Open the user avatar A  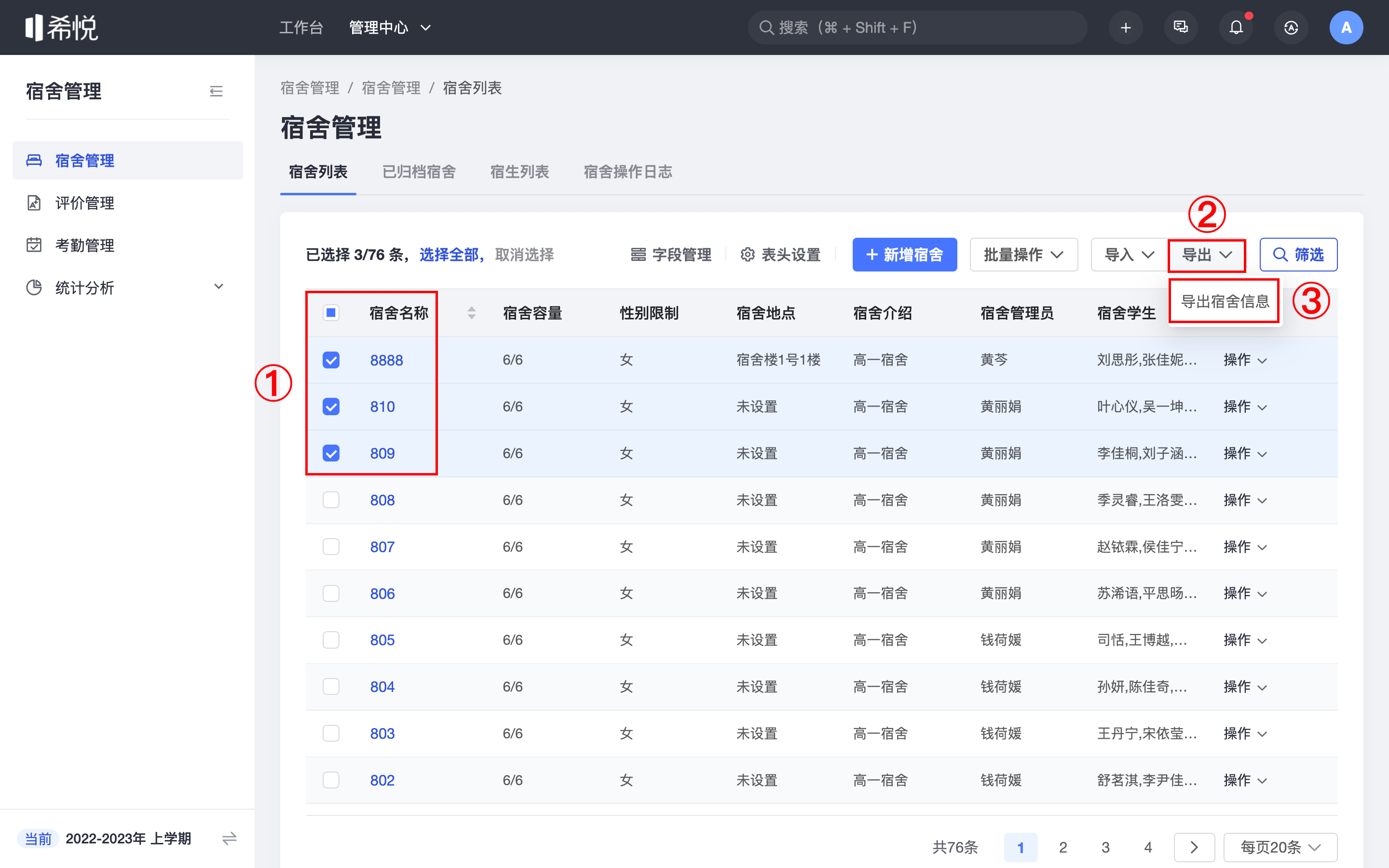tap(1346, 27)
